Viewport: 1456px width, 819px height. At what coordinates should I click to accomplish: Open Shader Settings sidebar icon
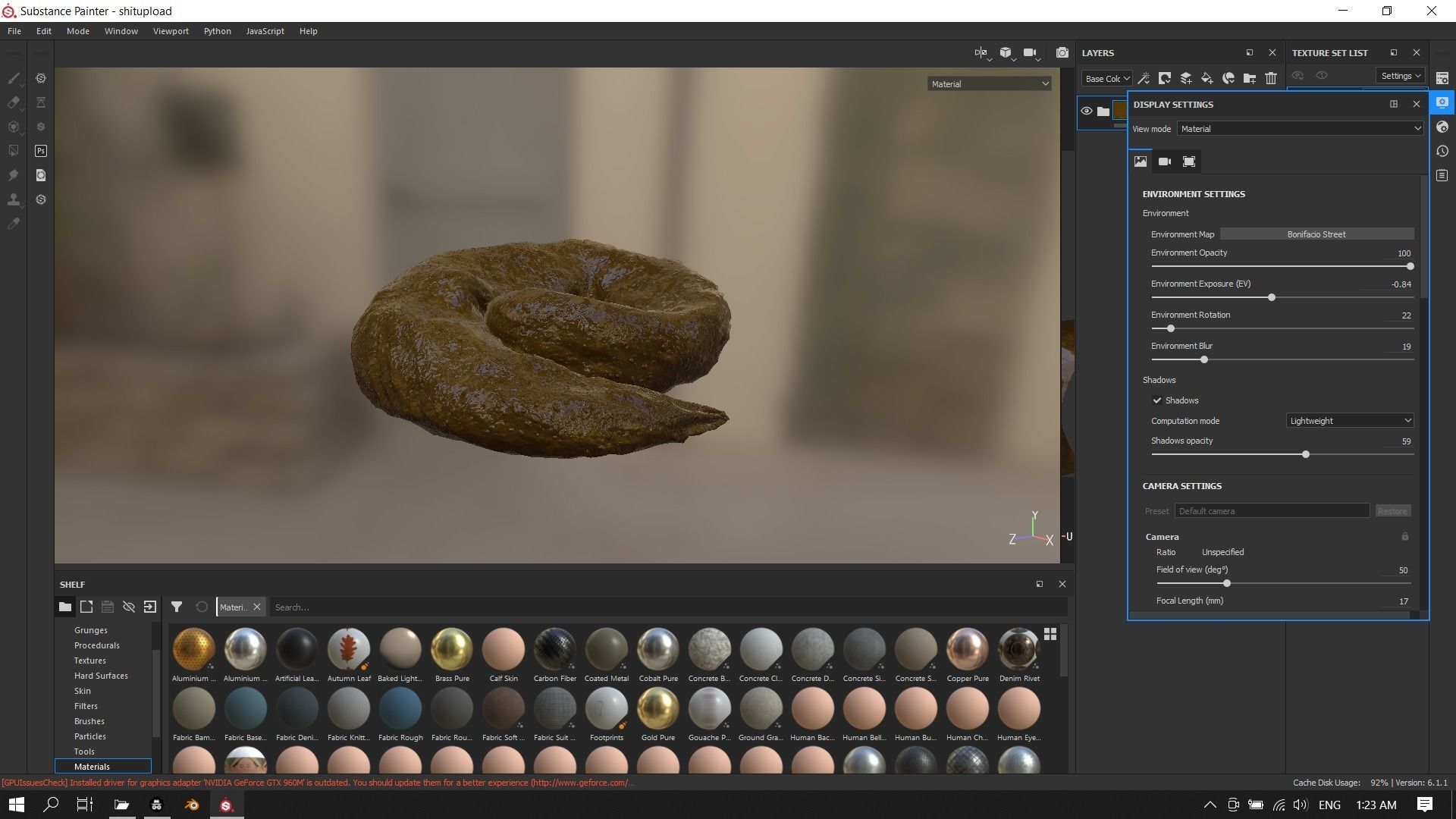(1442, 127)
